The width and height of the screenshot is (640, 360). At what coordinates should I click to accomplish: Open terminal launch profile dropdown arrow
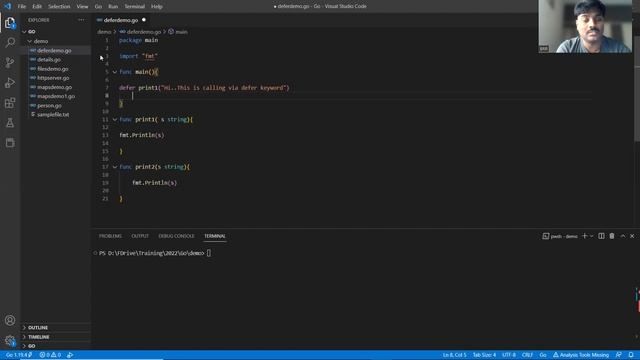coord(591,236)
